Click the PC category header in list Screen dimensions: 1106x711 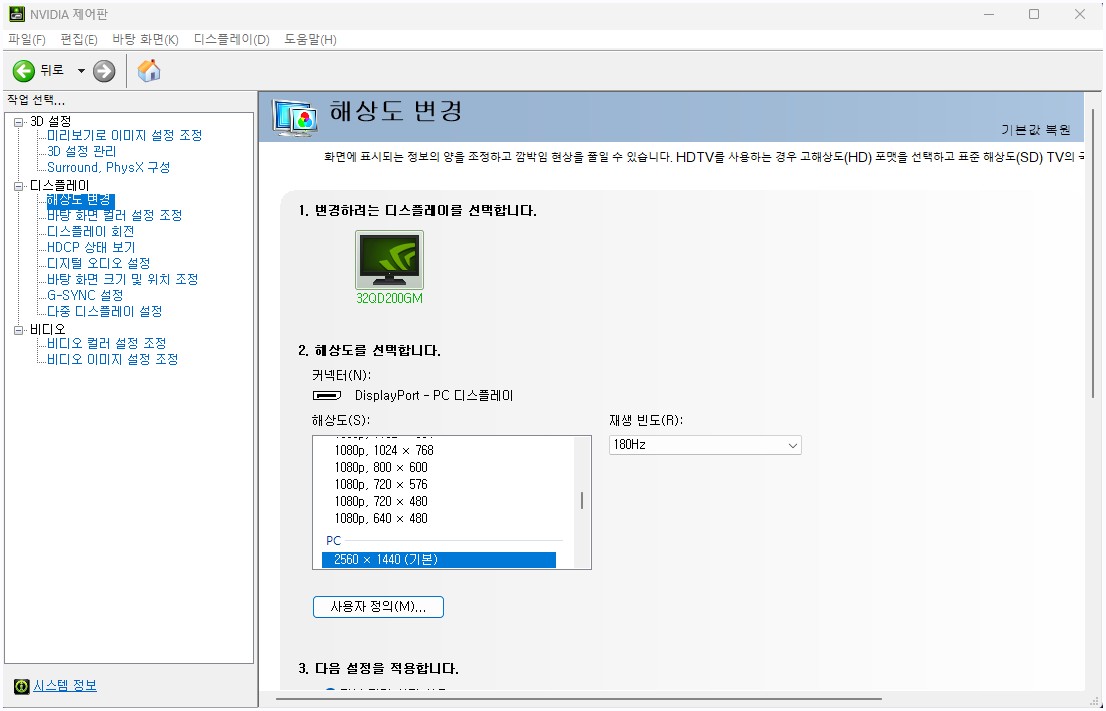[x=334, y=541]
